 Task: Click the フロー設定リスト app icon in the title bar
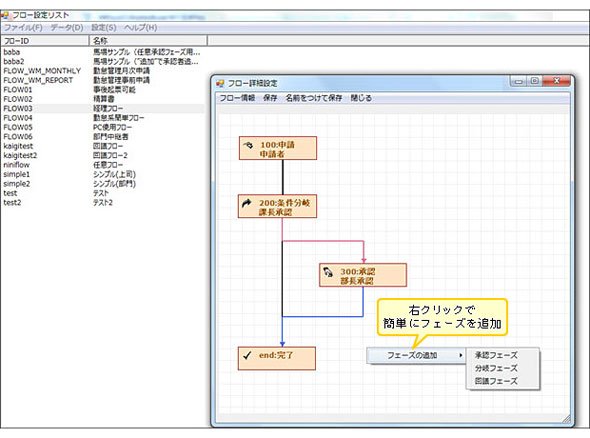click(x=5, y=15)
